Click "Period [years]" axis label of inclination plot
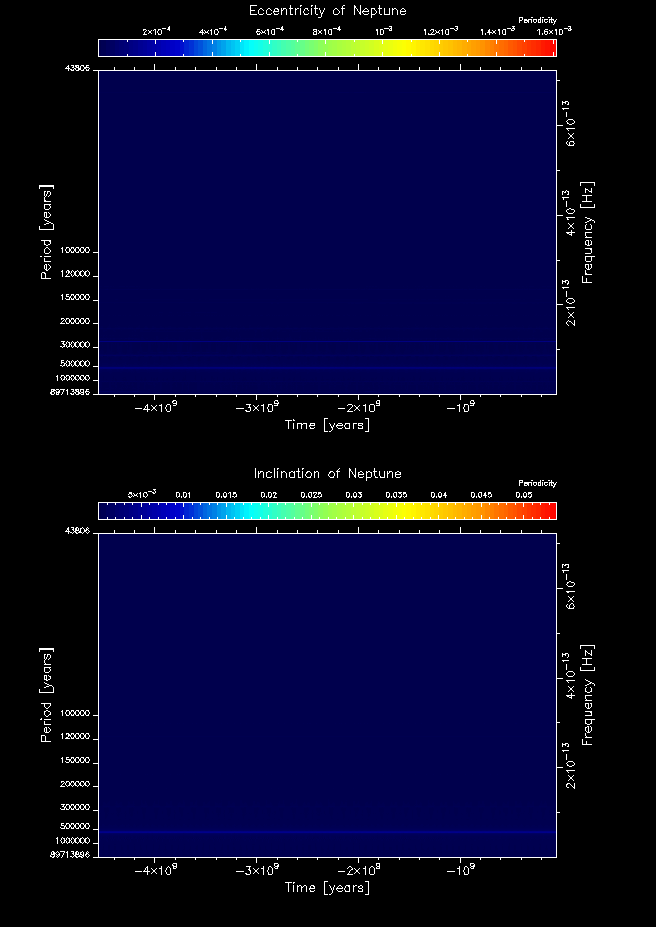The height and width of the screenshot is (927, 656). click(x=46, y=695)
